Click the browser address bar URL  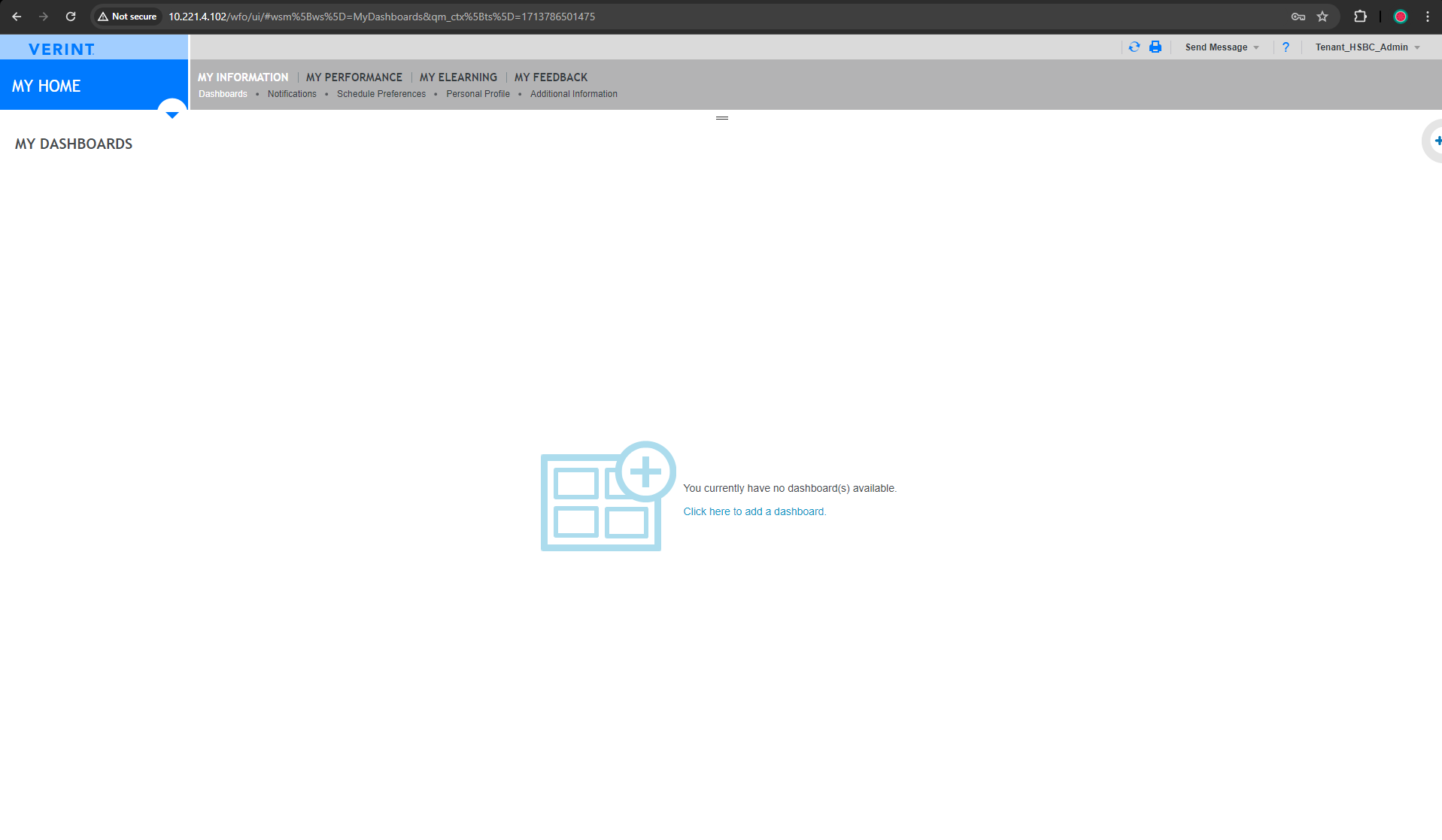pyautogui.click(x=381, y=17)
